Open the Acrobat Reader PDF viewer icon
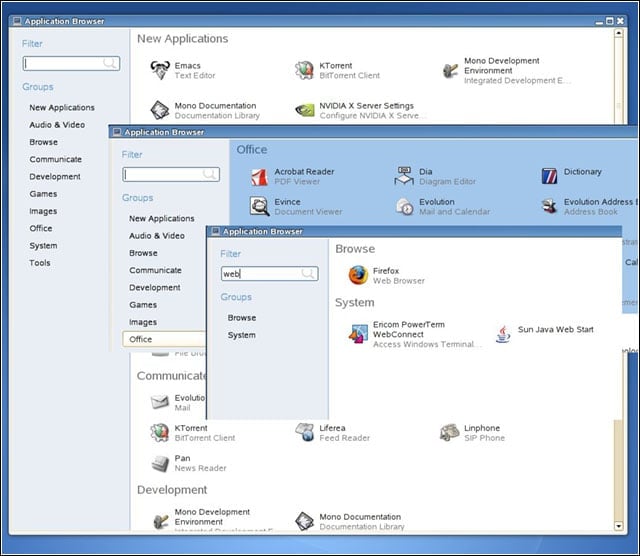This screenshot has width=640, height=556. 260,177
